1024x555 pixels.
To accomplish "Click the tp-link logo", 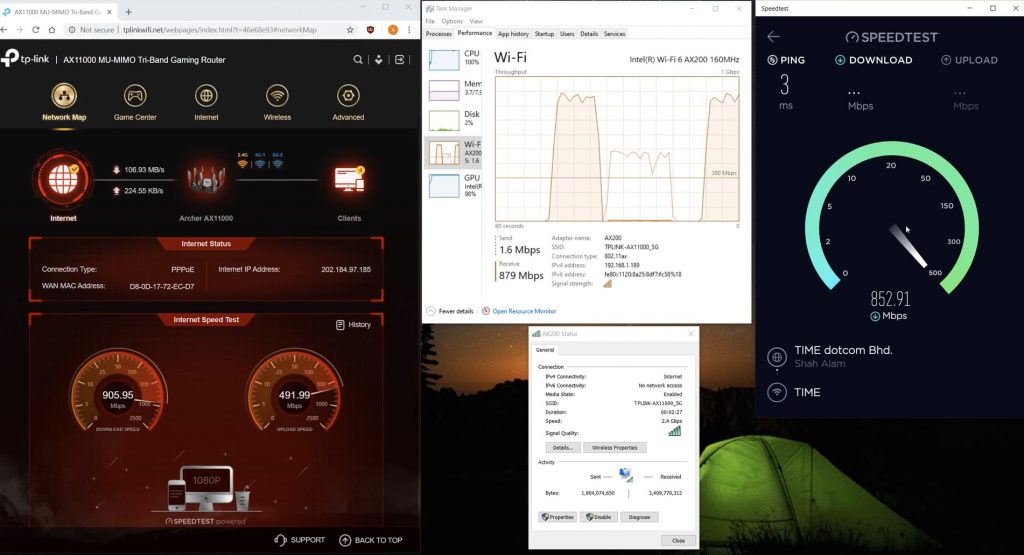I will 25,58.
